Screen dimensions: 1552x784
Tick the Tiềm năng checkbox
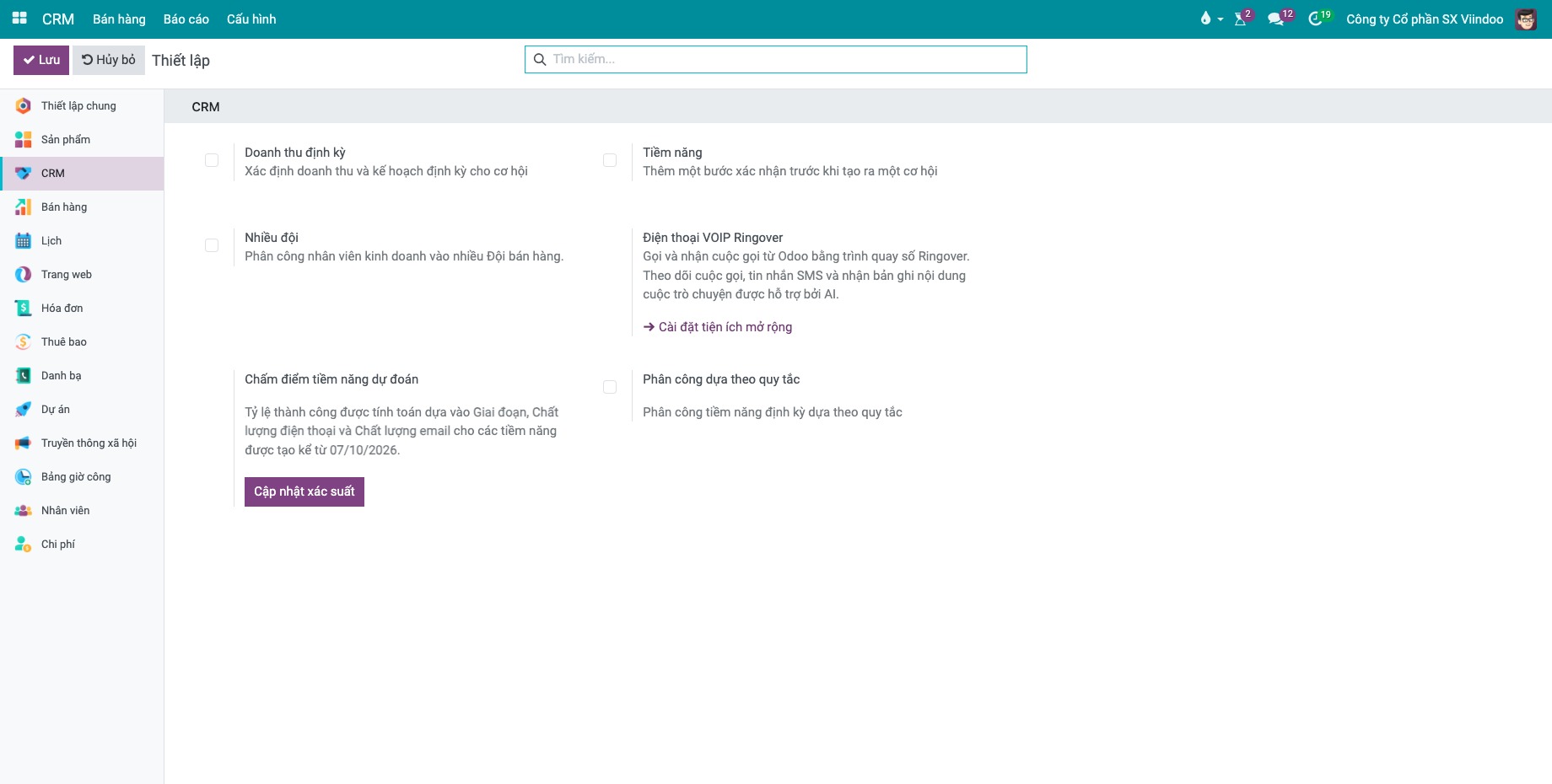610,160
